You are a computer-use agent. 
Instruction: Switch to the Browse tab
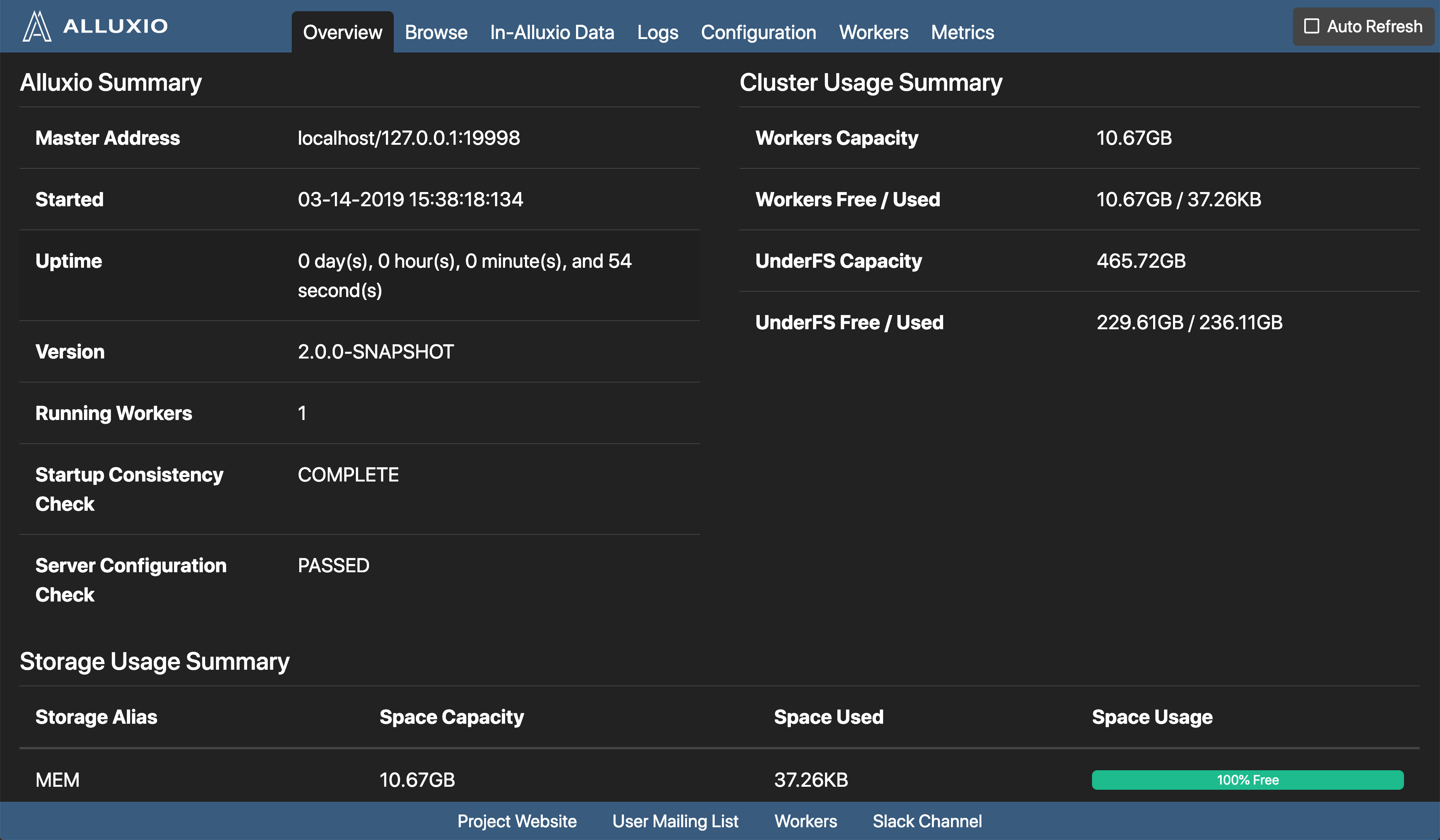point(435,32)
